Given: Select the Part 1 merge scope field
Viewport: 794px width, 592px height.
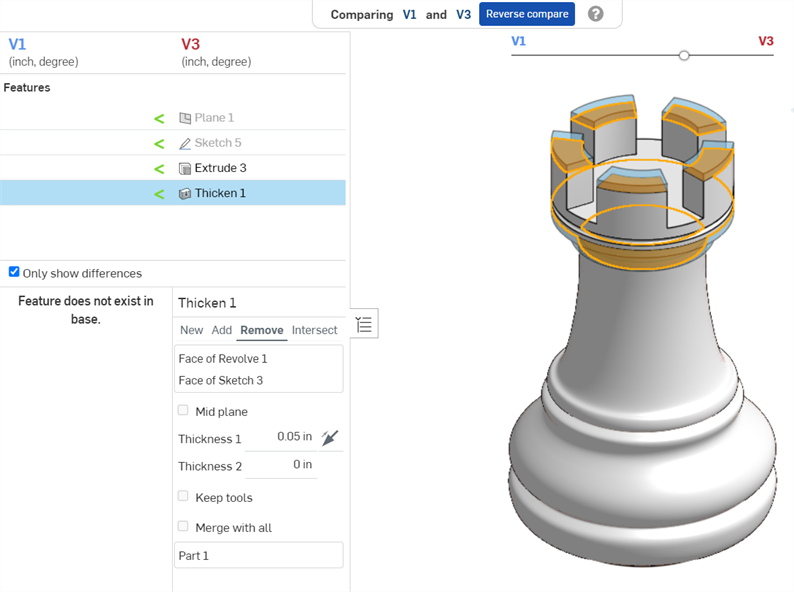Looking at the screenshot, I should tap(258, 555).
